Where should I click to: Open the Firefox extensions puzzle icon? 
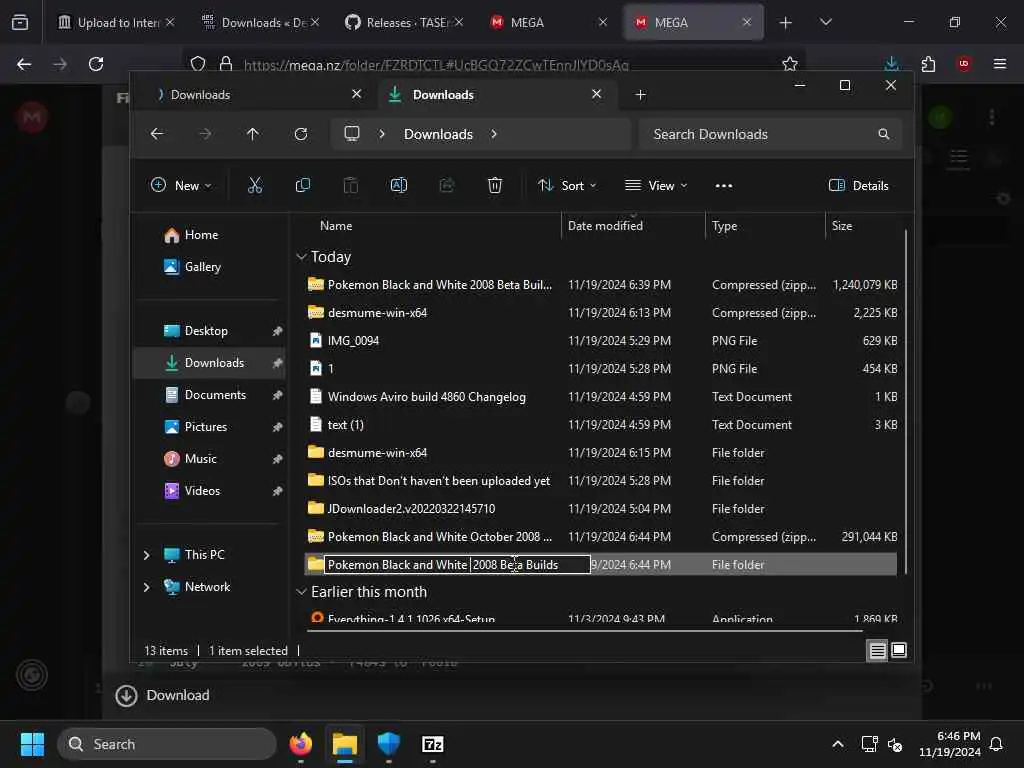928,64
